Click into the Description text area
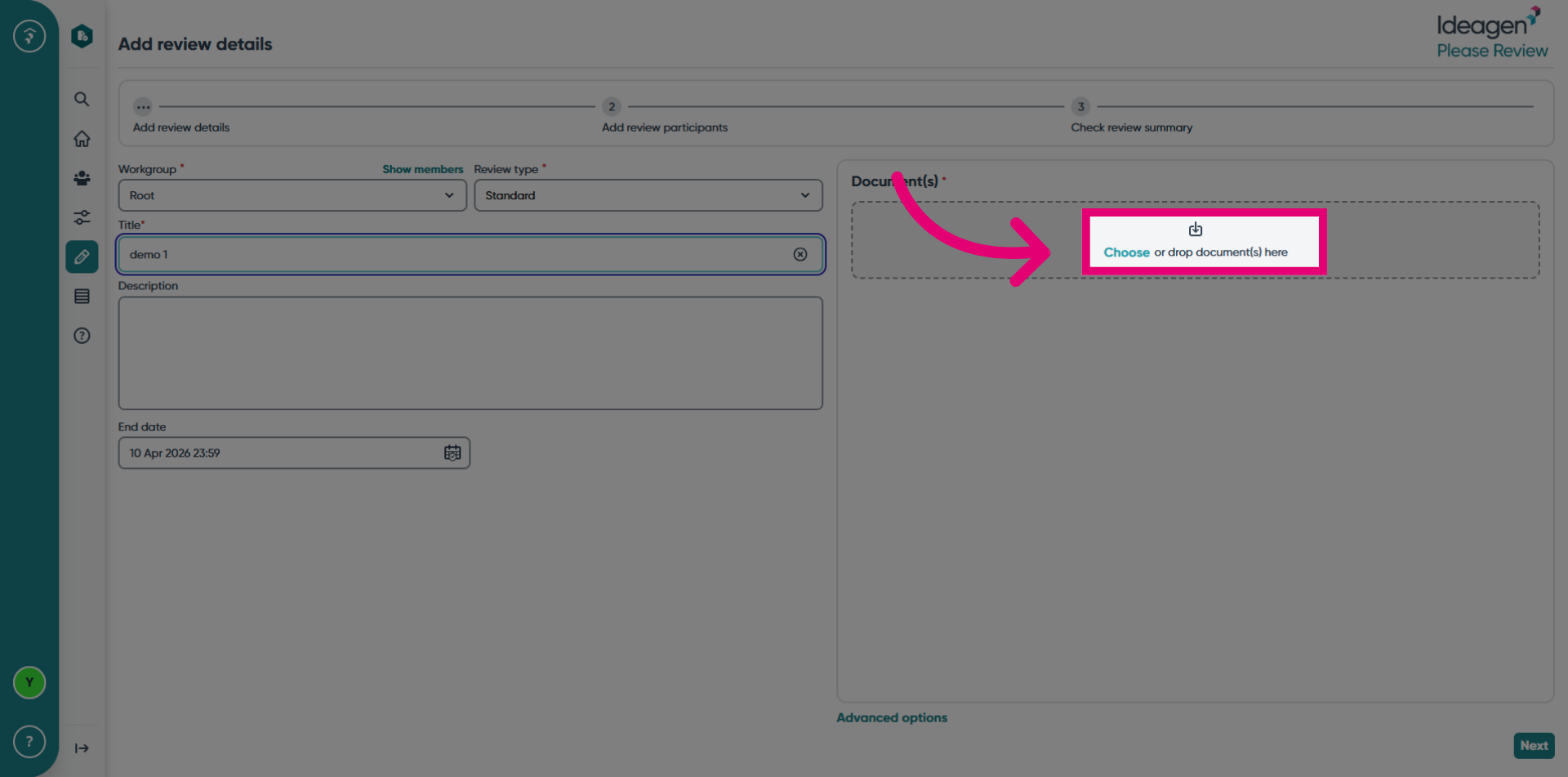 470,353
